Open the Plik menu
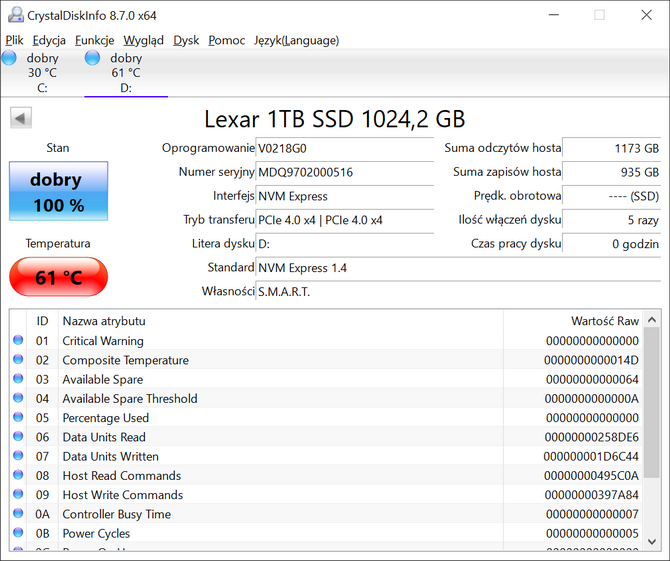Viewport: 670px width, 561px height. tap(14, 40)
